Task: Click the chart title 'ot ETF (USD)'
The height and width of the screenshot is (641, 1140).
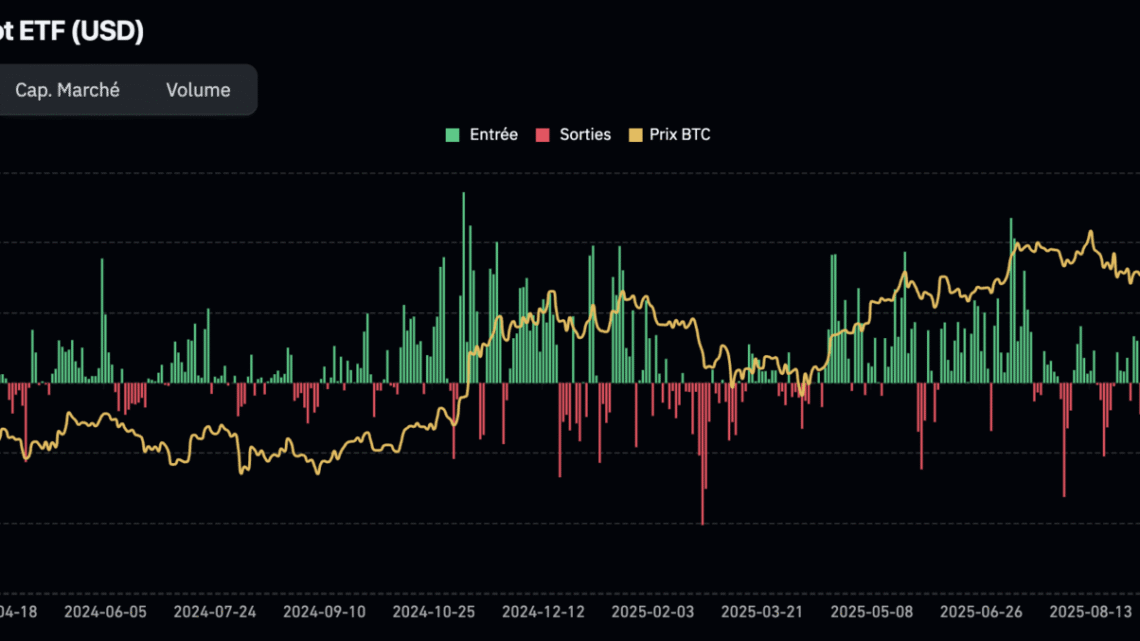Action: click(72, 31)
